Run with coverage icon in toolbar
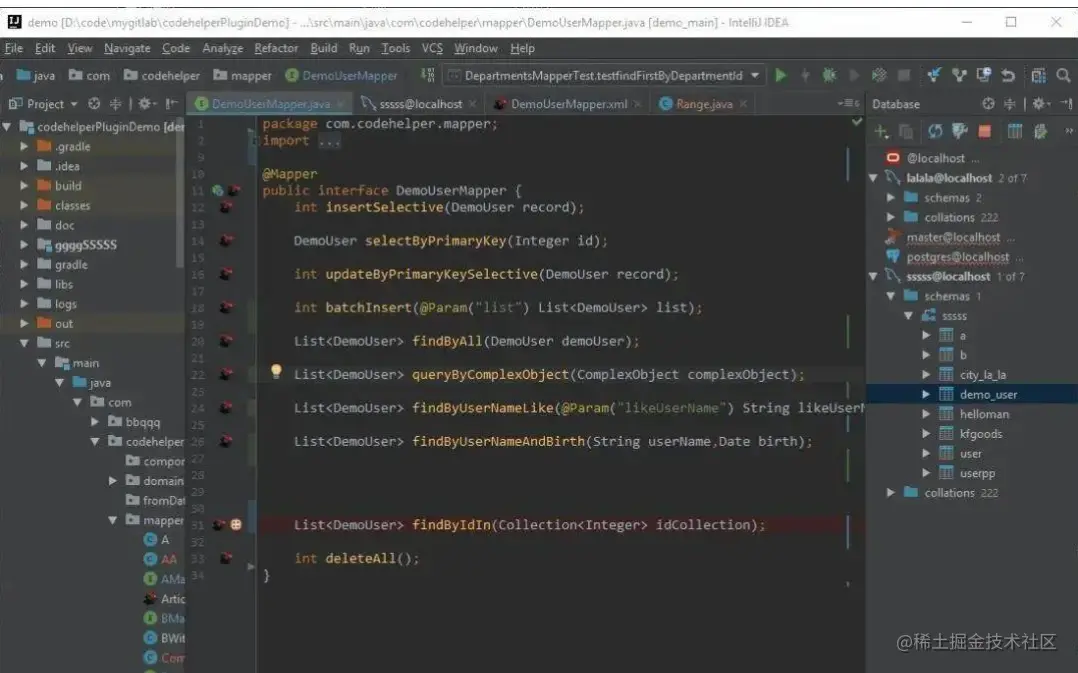1078x673 pixels. [x=879, y=75]
